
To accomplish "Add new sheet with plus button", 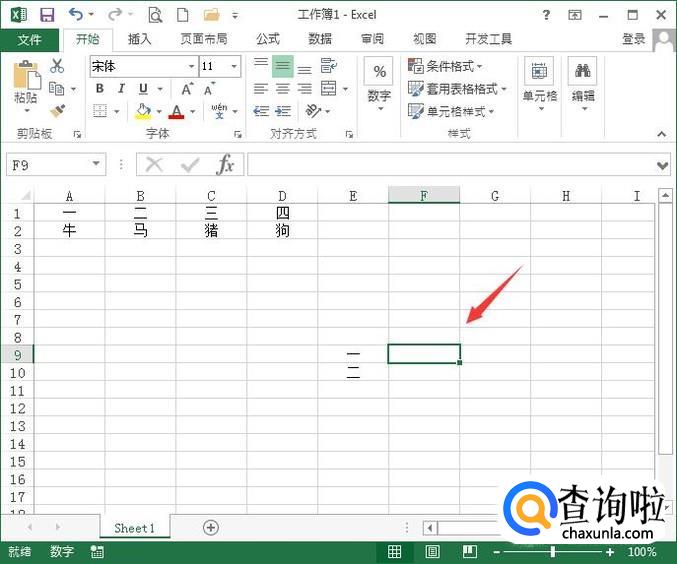I will click(x=211, y=527).
